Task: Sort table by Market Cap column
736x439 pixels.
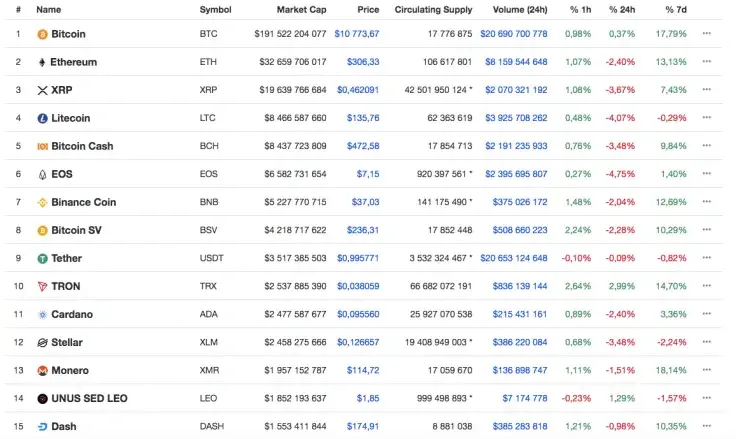Action: coord(301,9)
